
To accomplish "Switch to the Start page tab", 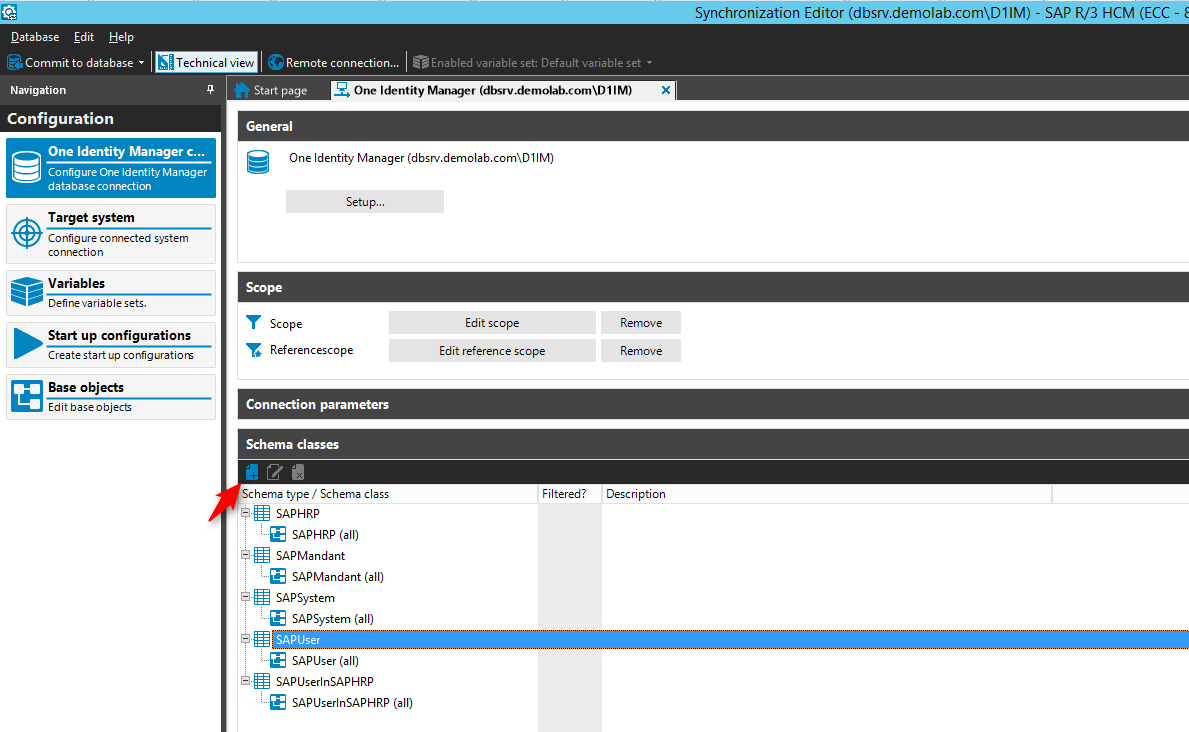I will pyautogui.click(x=271, y=90).
